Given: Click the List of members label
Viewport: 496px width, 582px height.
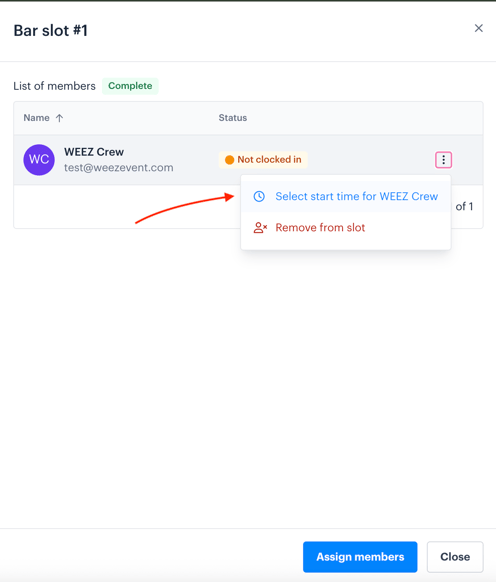Looking at the screenshot, I should point(55,86).
